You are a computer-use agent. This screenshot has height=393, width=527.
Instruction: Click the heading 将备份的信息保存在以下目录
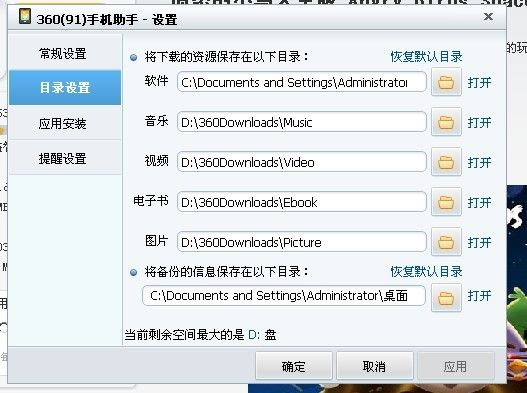pos(227,272)
